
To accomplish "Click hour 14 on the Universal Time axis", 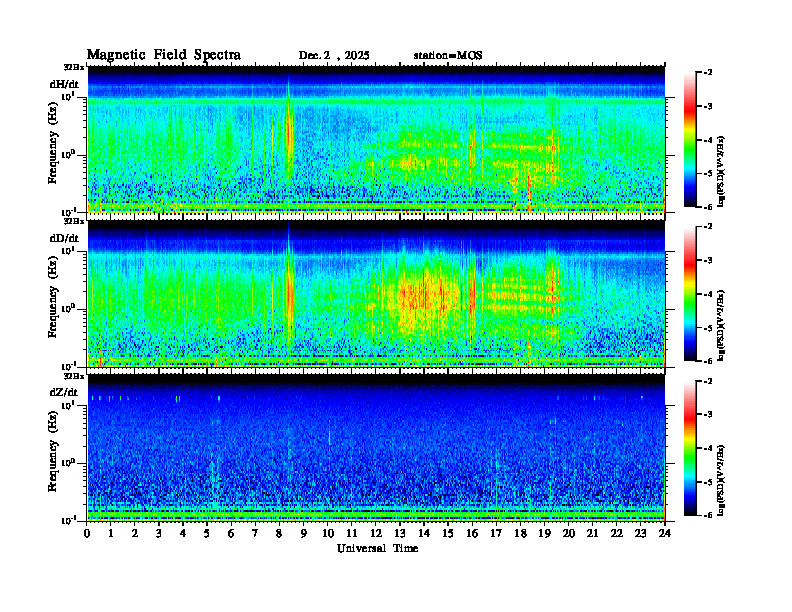I will [x=424, y=533].
